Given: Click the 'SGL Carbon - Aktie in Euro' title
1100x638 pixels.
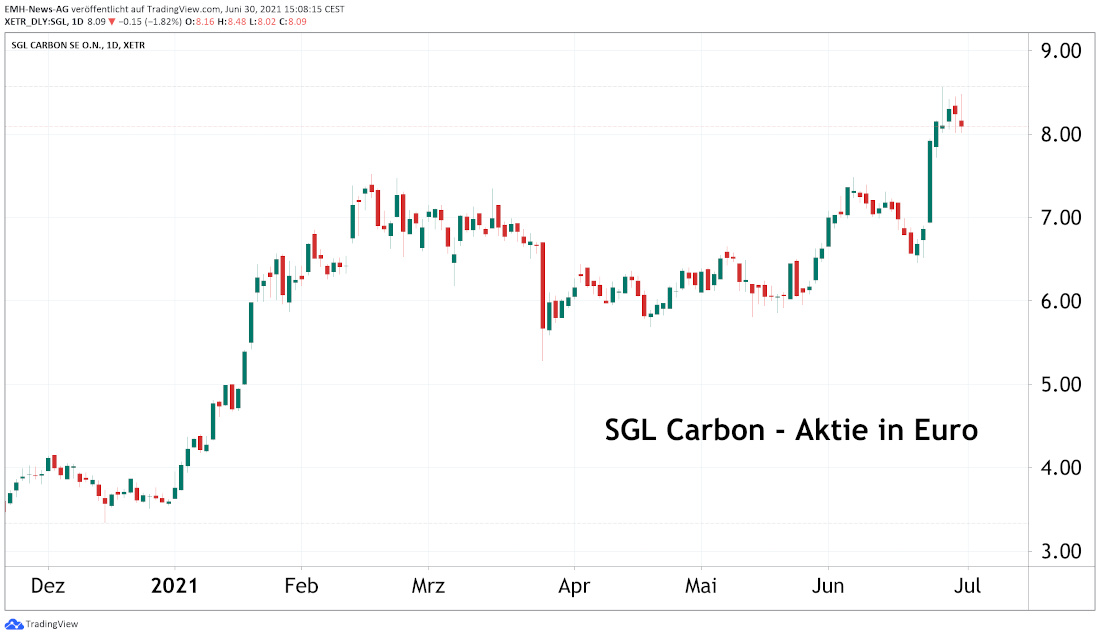Looking at the screenshot, I should (x=791, y=430).
